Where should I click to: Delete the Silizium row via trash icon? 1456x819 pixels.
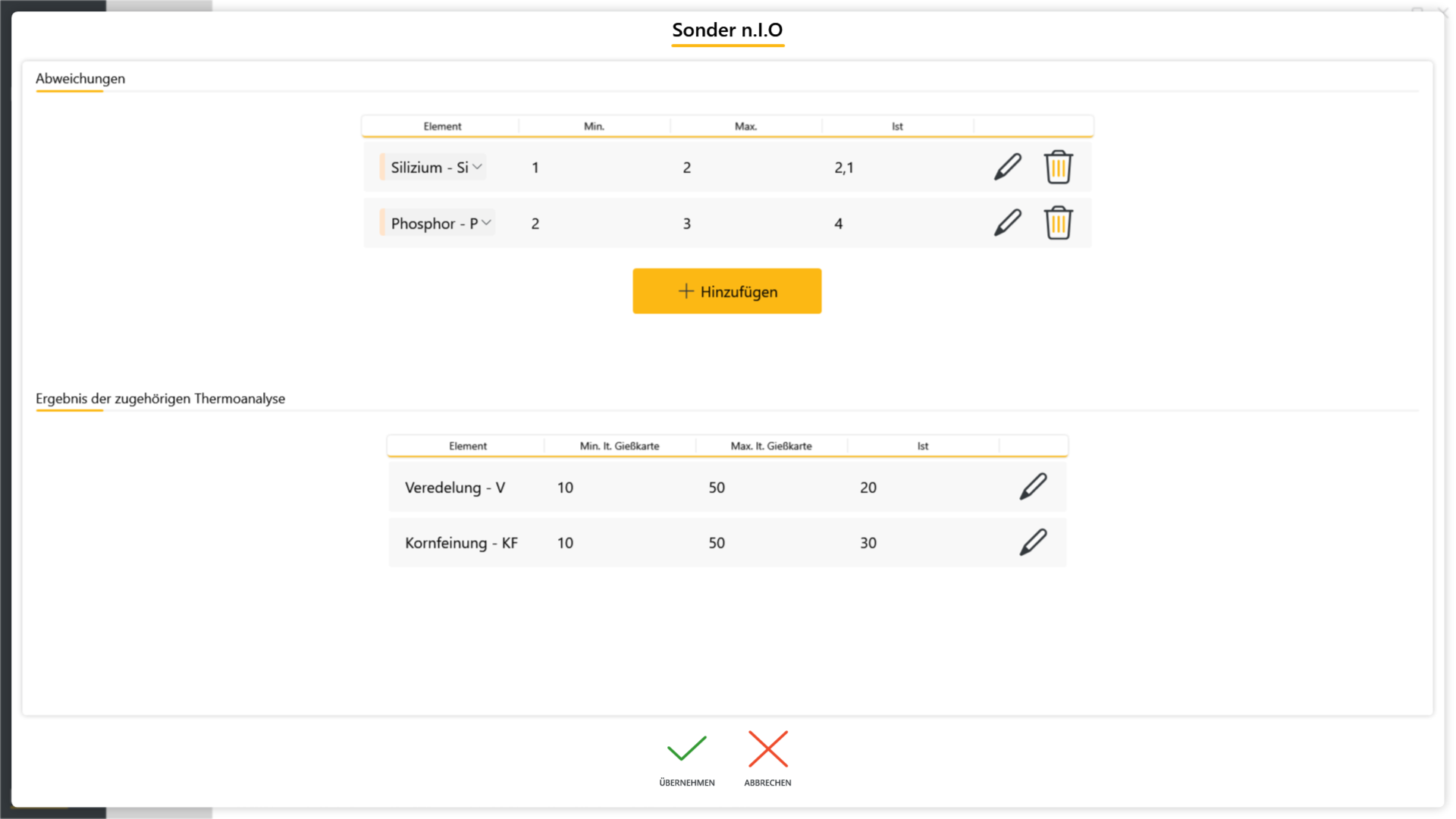[1058, 167]
